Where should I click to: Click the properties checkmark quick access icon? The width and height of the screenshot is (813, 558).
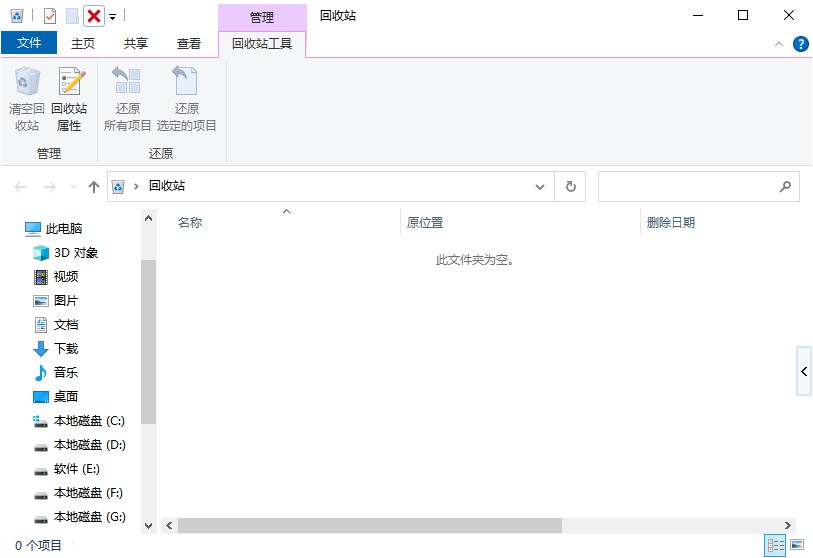50,16
